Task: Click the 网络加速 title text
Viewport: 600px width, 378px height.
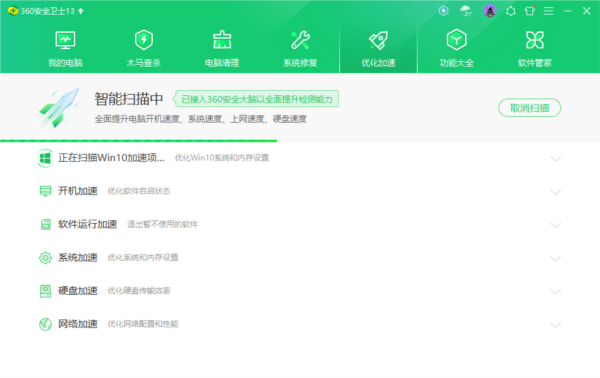Action: click(78, 324)
